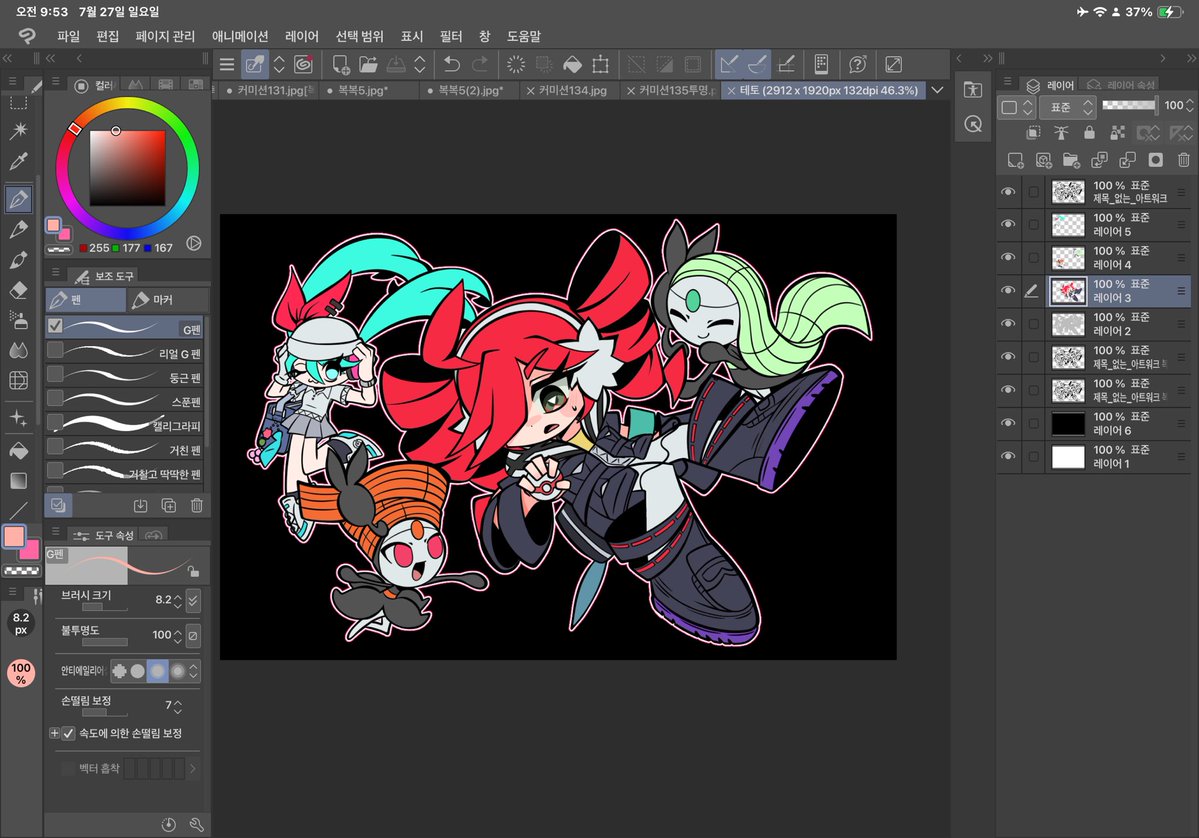Open file with the folder icon in command bar
Image resolution: width=1199 pixels, height=838 pixels.
pos(369,64)
